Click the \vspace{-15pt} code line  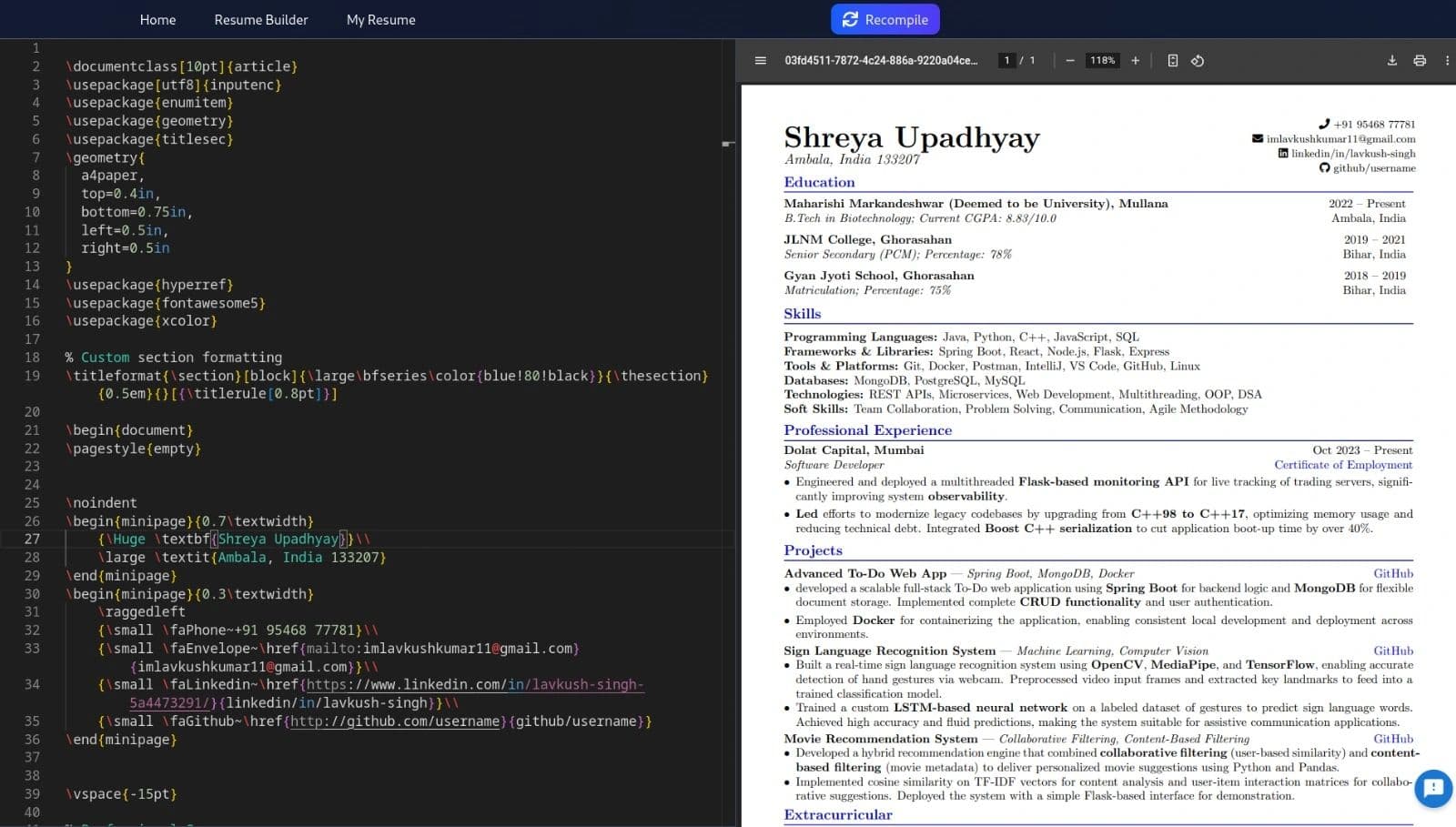pos(121,794)
